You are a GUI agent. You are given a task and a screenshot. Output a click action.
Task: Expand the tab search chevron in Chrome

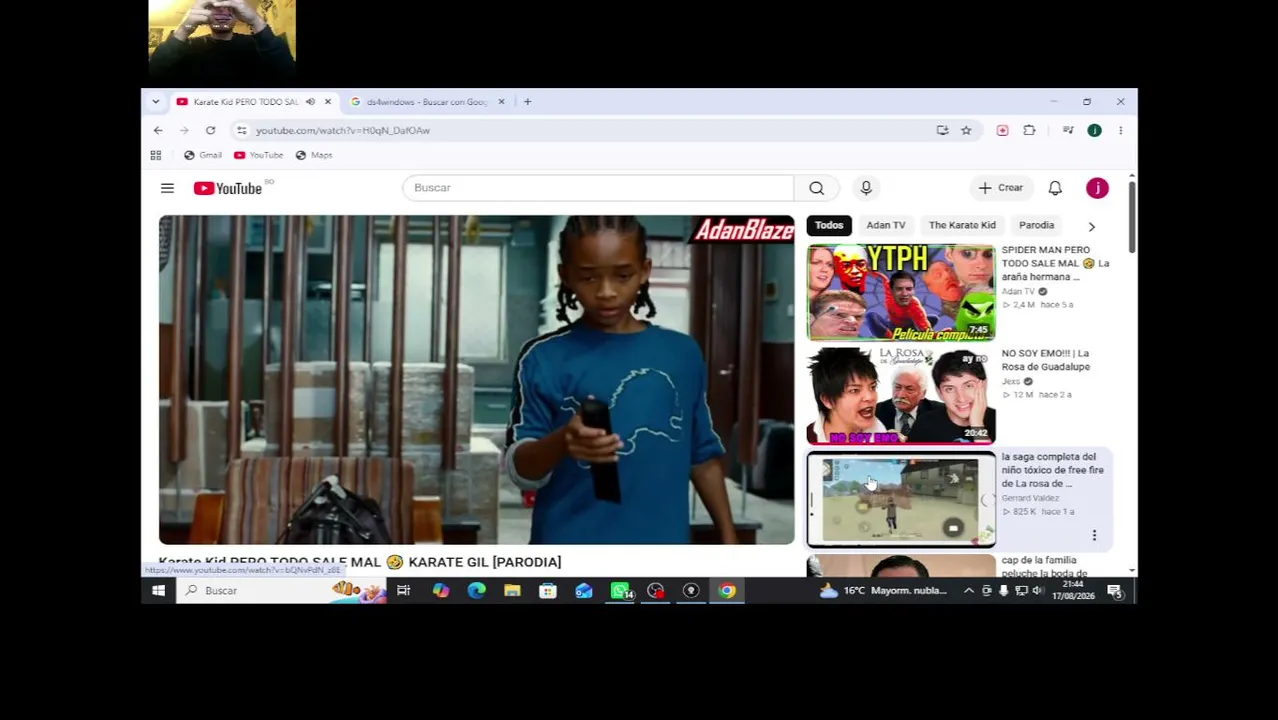(155, 101)
